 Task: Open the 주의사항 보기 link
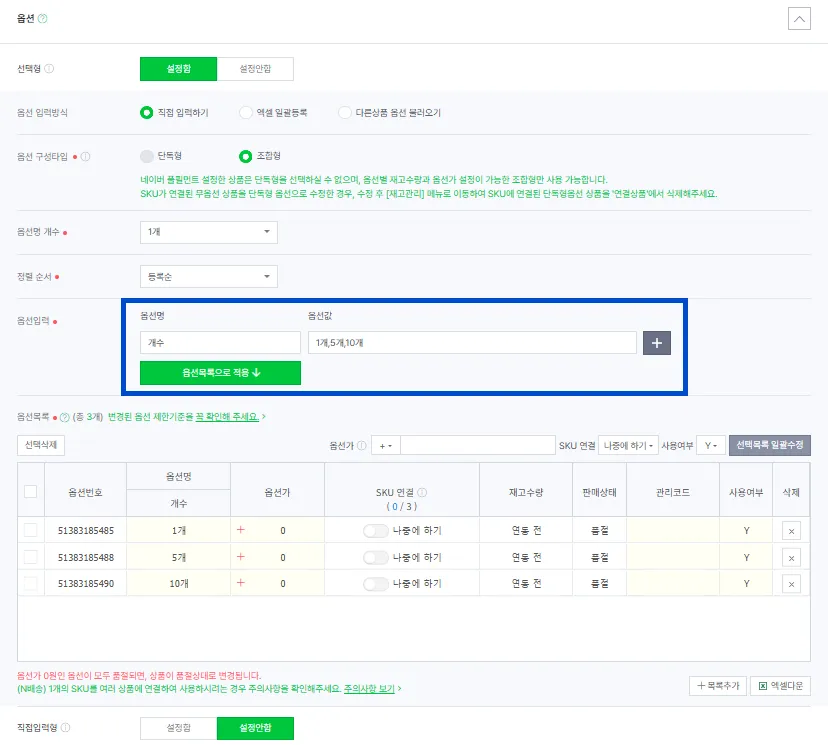pyautogui.click(x=369, y=689)
